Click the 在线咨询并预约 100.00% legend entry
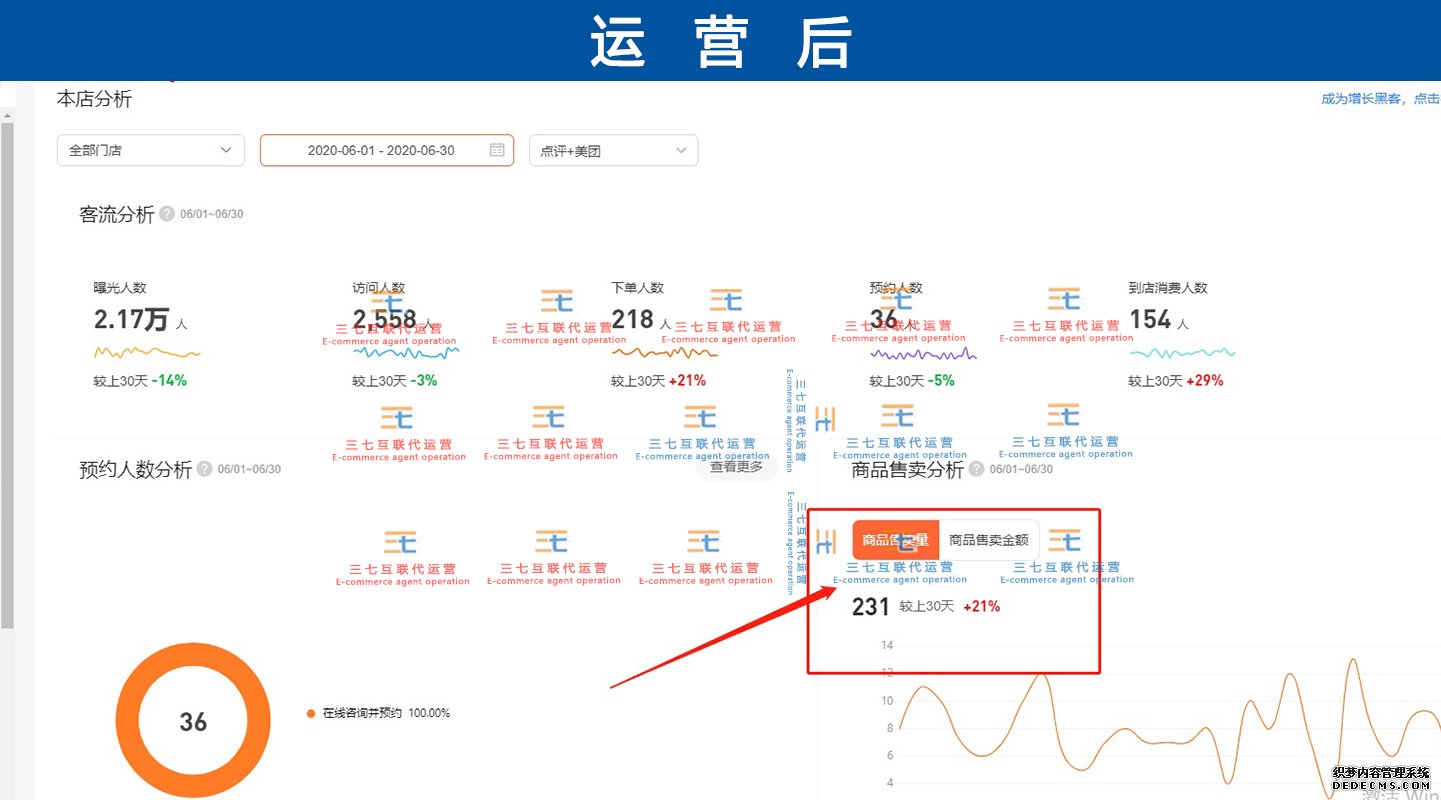 pyautogui.click(x=379, y=713)
